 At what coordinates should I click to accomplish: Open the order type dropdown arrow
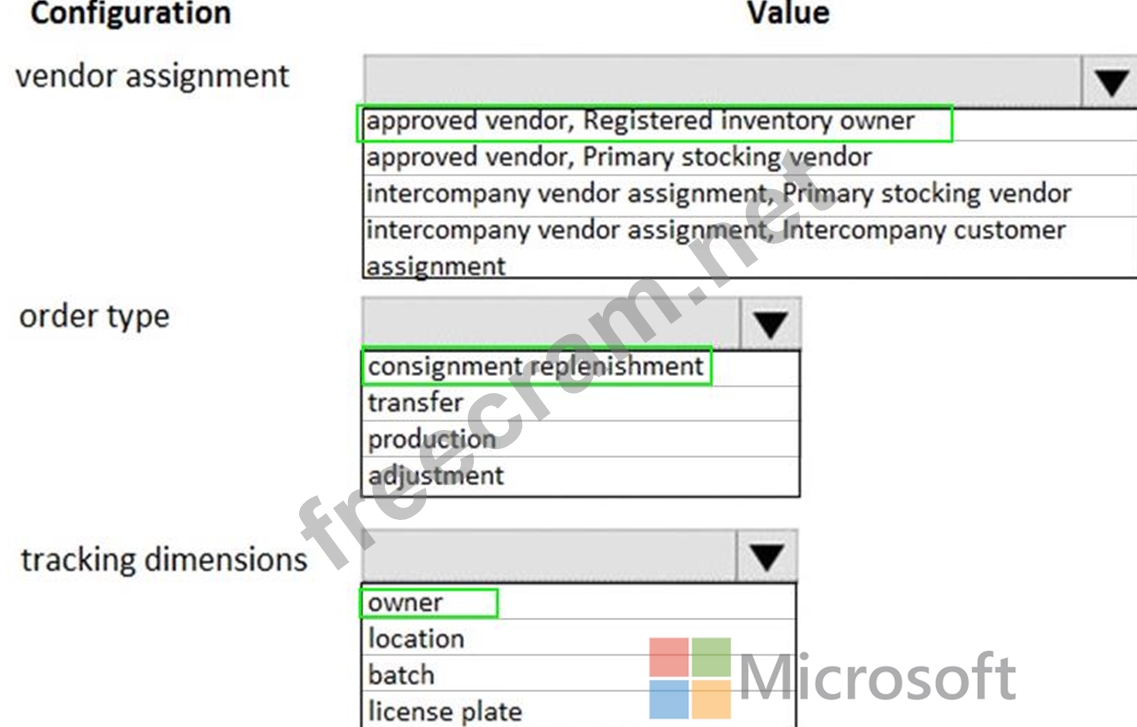pos(770,324)
